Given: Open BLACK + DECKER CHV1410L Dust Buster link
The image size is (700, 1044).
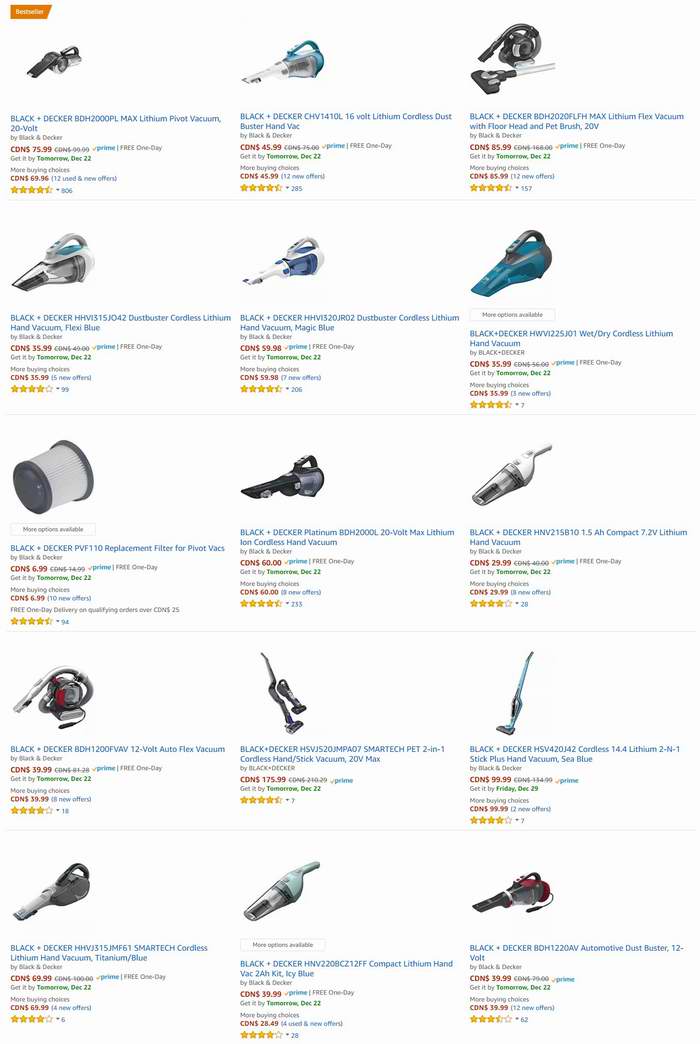Looking at the screenshot, I should tap(346, 121).
